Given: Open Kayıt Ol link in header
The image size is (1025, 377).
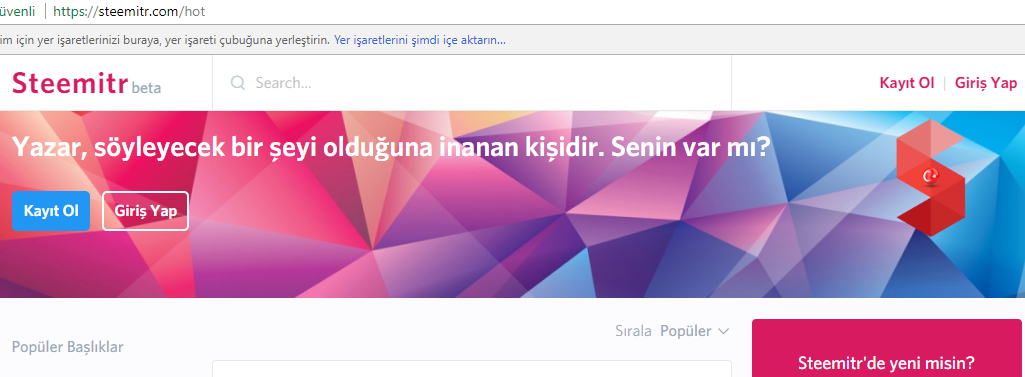Looking at the screenshot, I should [907, 83].
